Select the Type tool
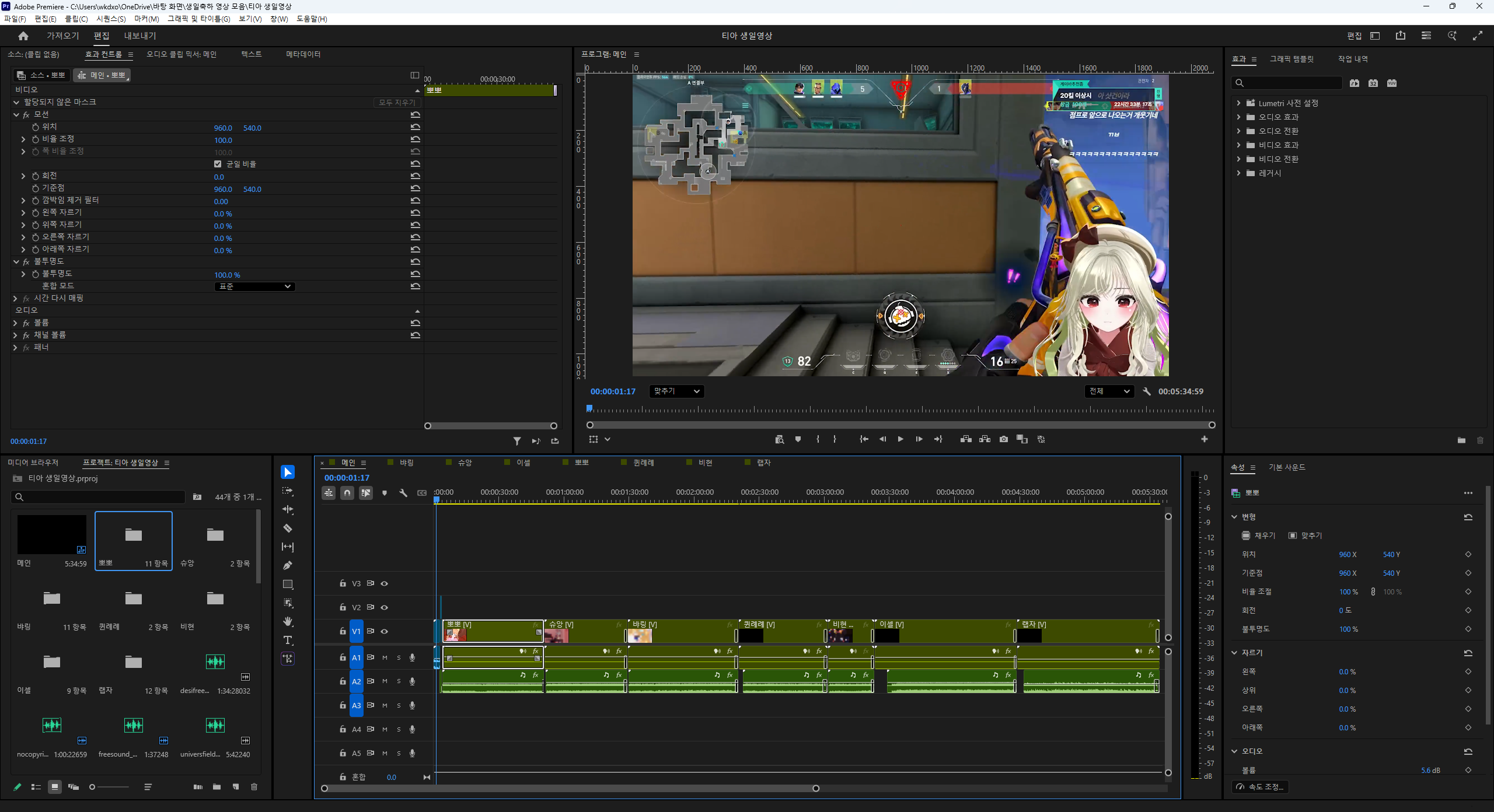 288,640
